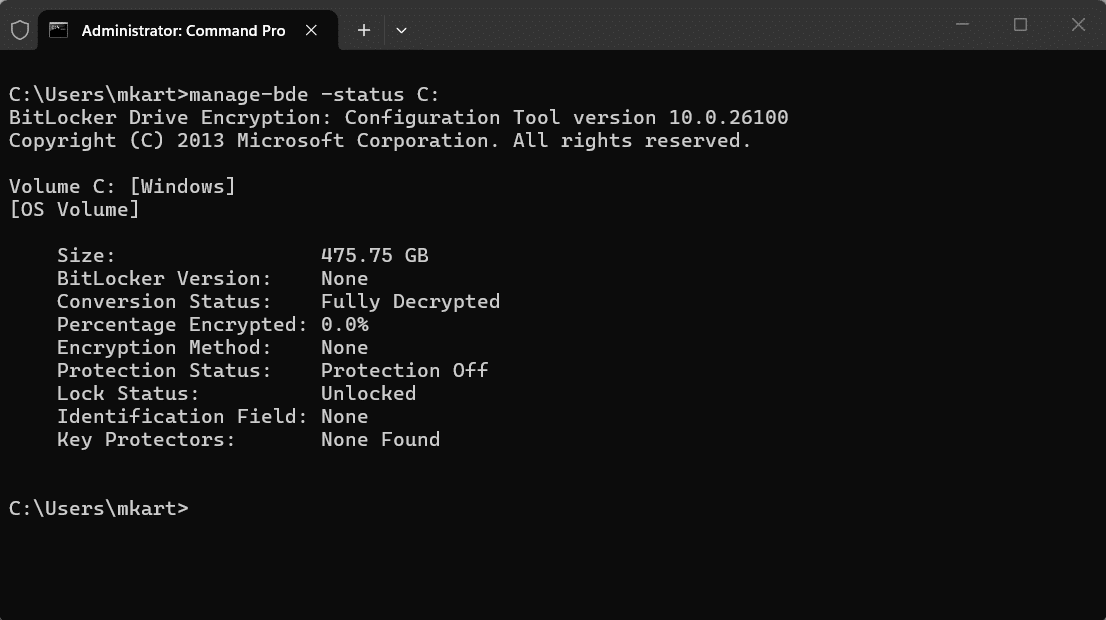The height and width of the screenshot is (620, 1106).
Task: Click the shield icon in title bar
Action: point(20,30)
